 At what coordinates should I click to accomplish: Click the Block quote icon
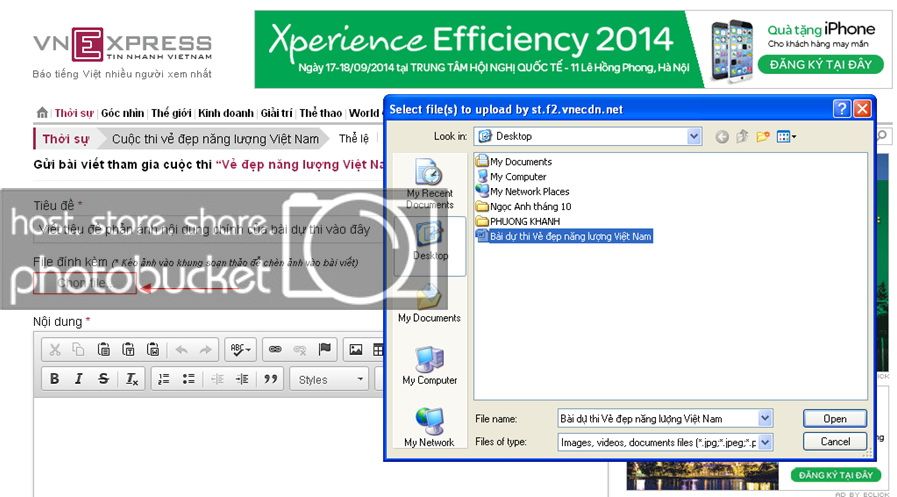tap(271, 379)
